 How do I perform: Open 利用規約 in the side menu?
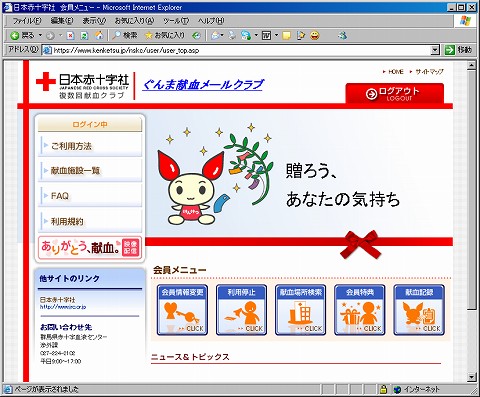pyautogui.click(x=90, y=221)
